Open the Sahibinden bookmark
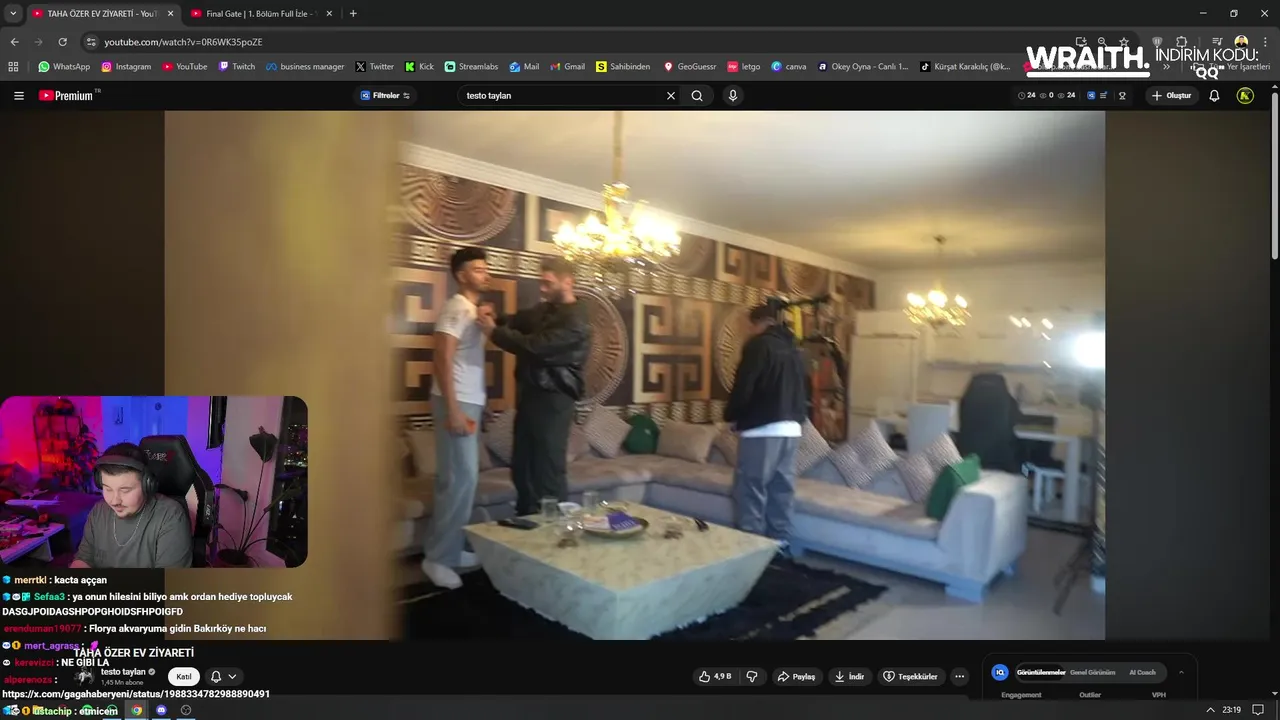The height and width of the screenshot is (720, 1280). [623, 67]
